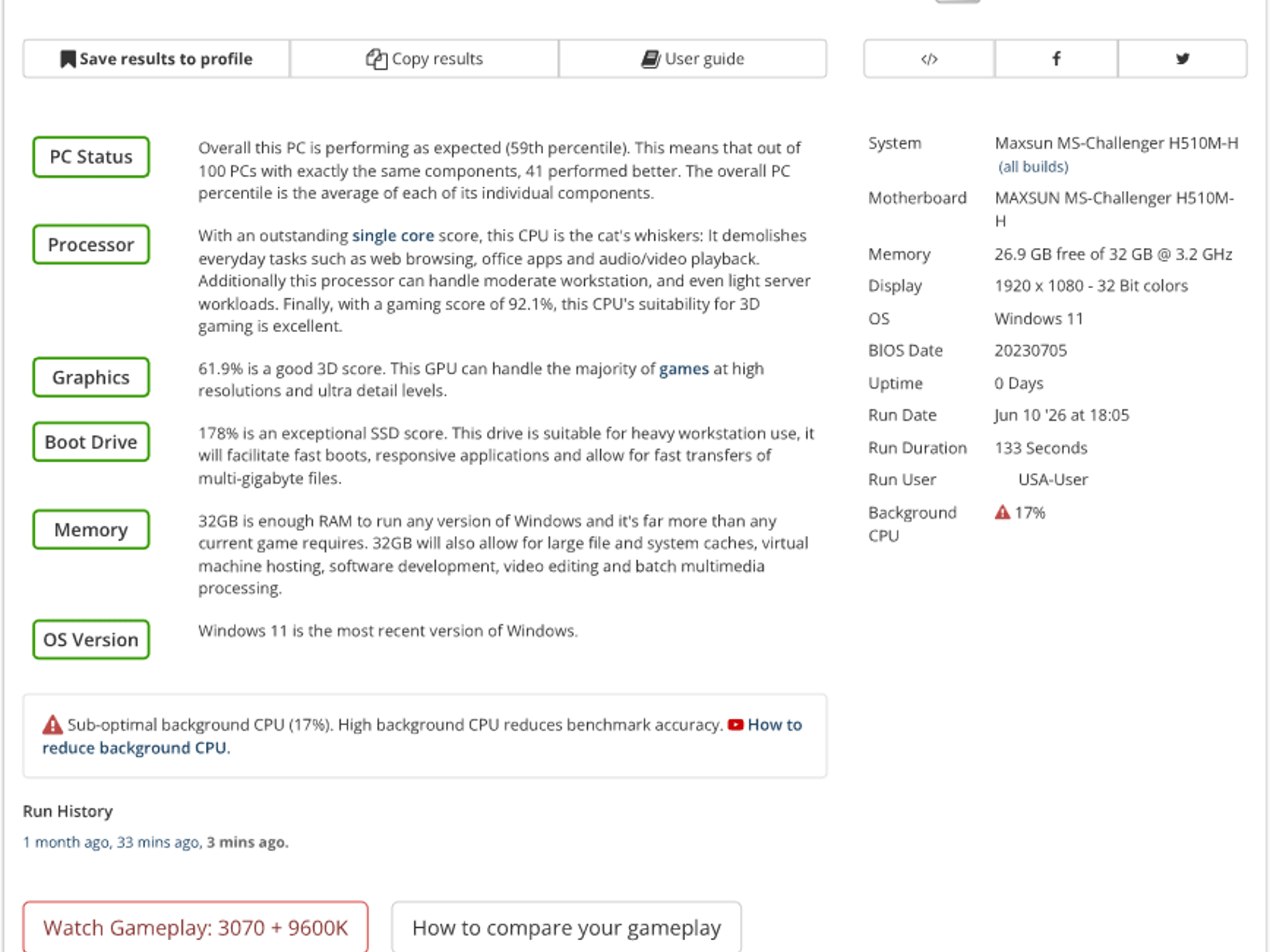1270x952 pixels.
Task: Follow the single core link
Action: tap(393, 236)
